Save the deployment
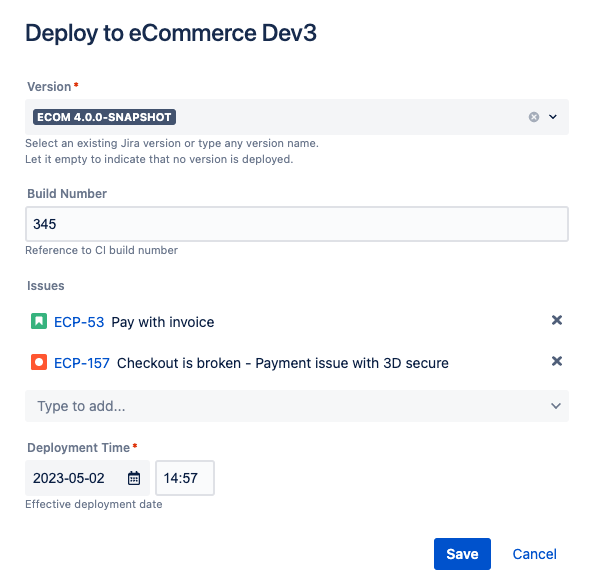595x581 pixels. click(x=462, y=554)
